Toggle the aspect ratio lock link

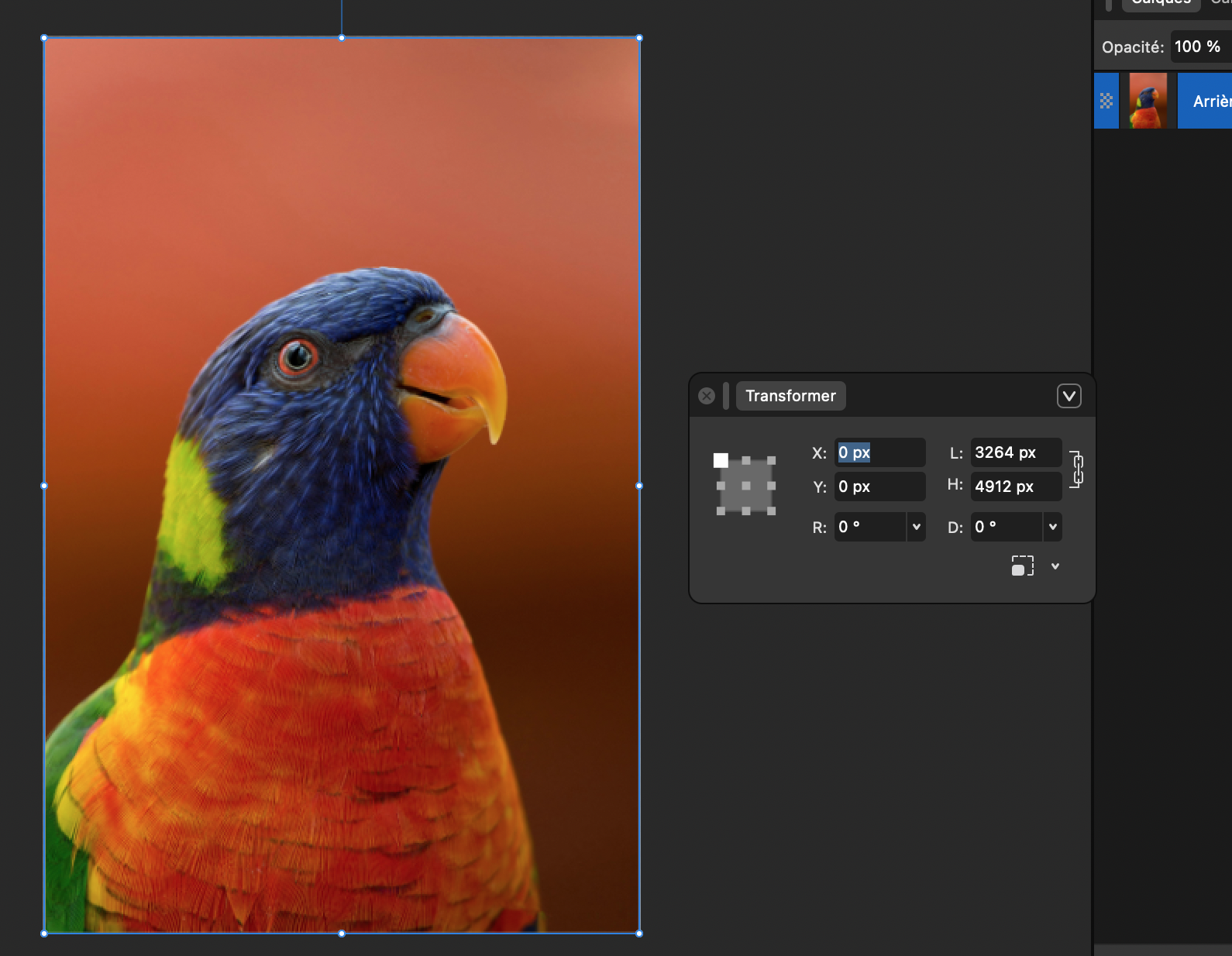1077,469
